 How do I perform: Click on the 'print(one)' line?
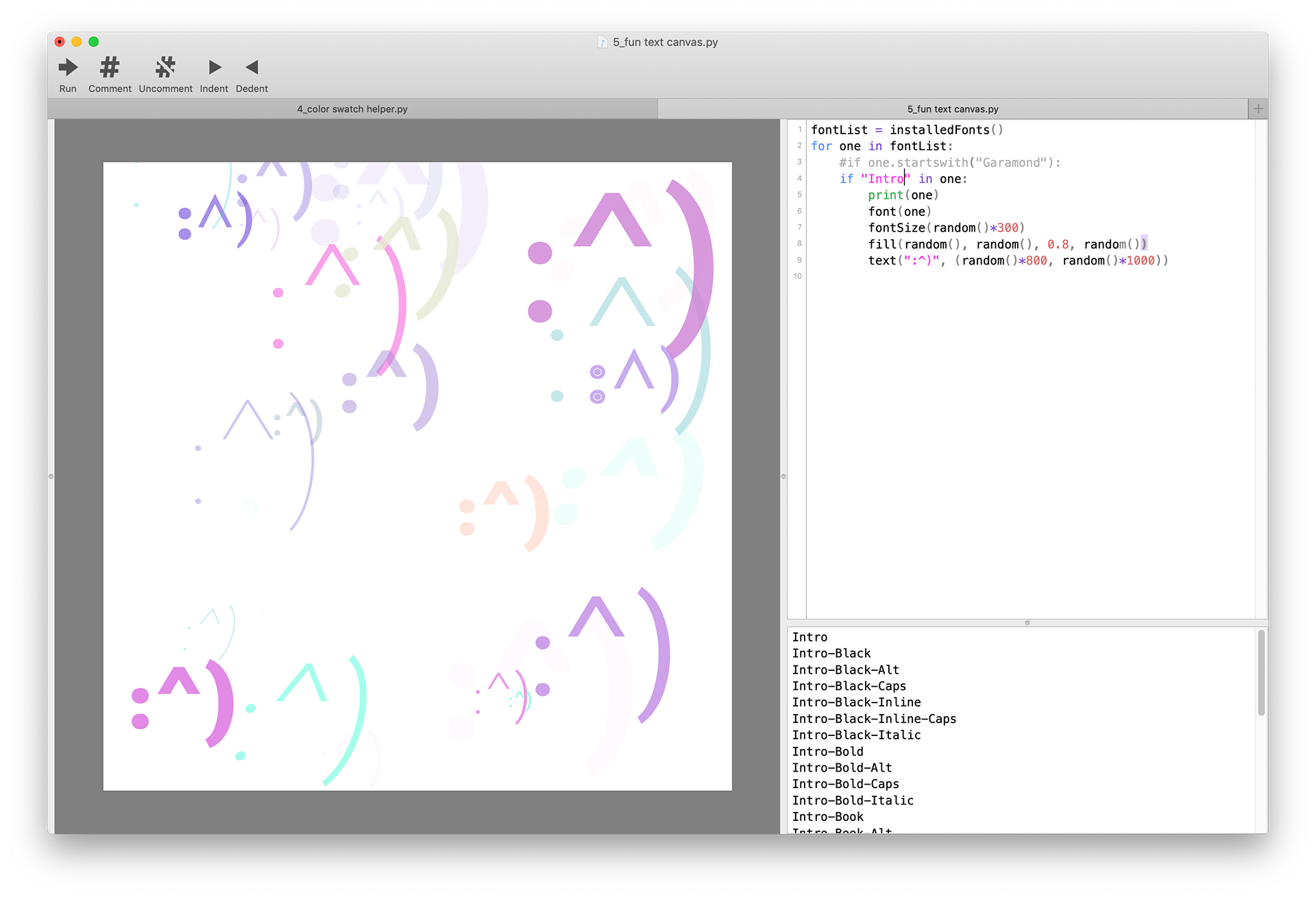(x=903, y=195)
